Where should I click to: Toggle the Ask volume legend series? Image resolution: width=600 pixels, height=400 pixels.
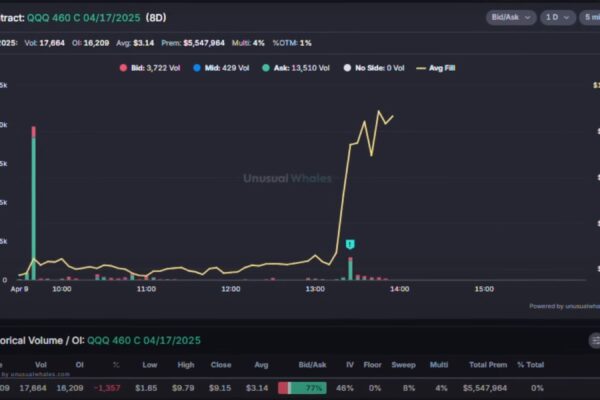(x=295, y=68)
